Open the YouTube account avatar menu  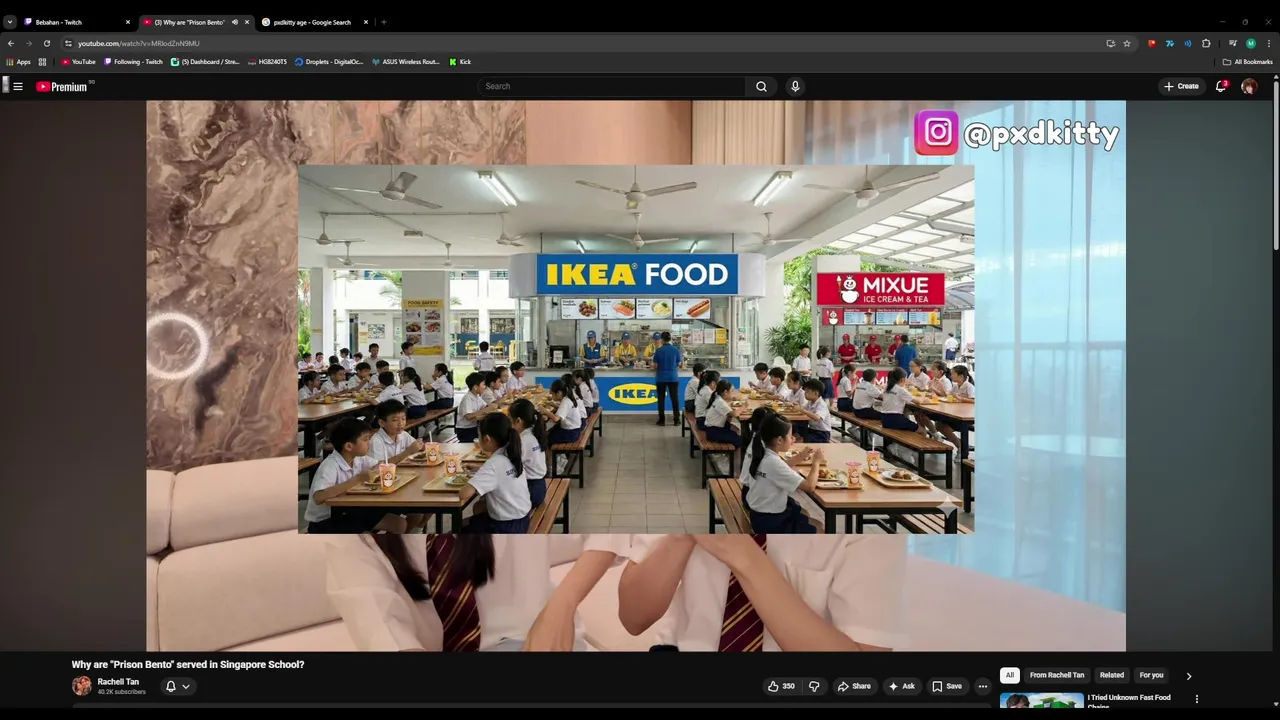point(1249,86)
